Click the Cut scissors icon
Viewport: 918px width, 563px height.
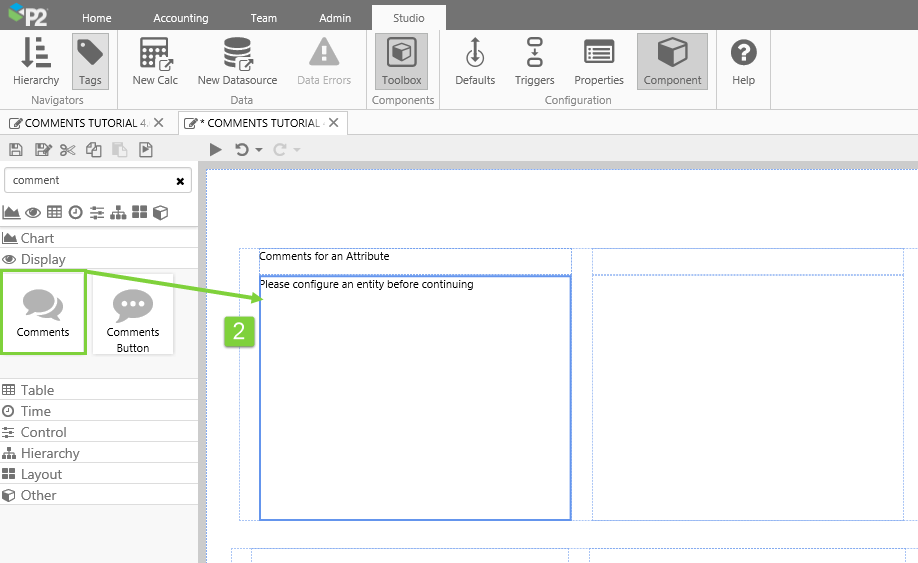tap(67, 150)
